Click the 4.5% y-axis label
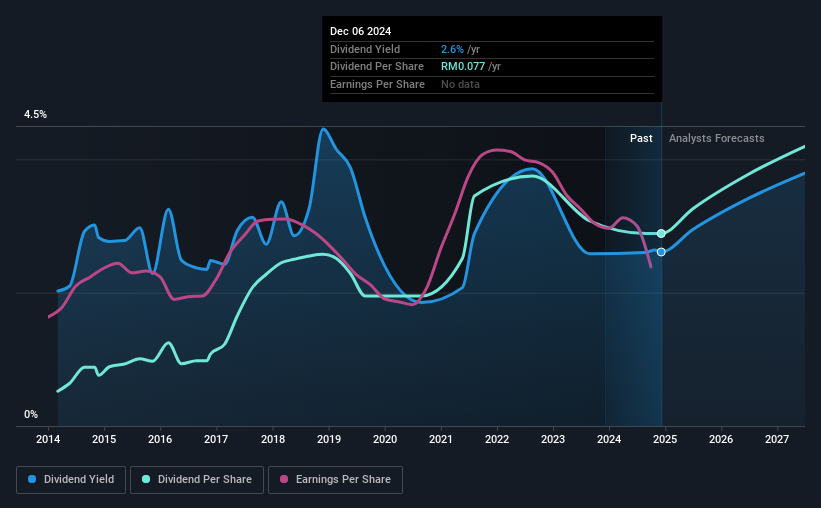821x508 pixels. (x=35, y=115)
